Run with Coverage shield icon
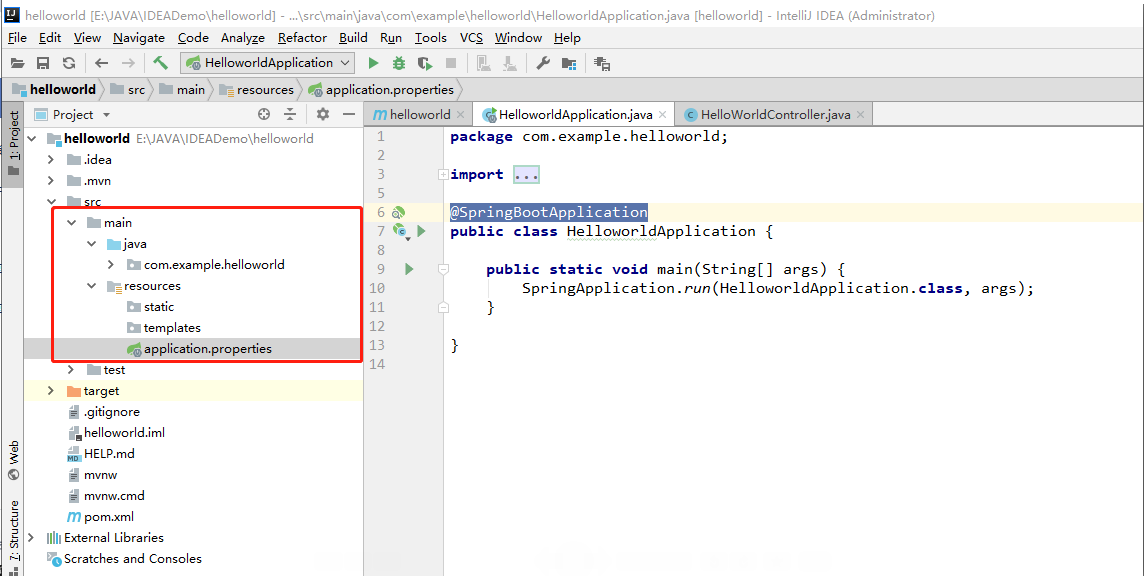 click(x=425, y=64)
